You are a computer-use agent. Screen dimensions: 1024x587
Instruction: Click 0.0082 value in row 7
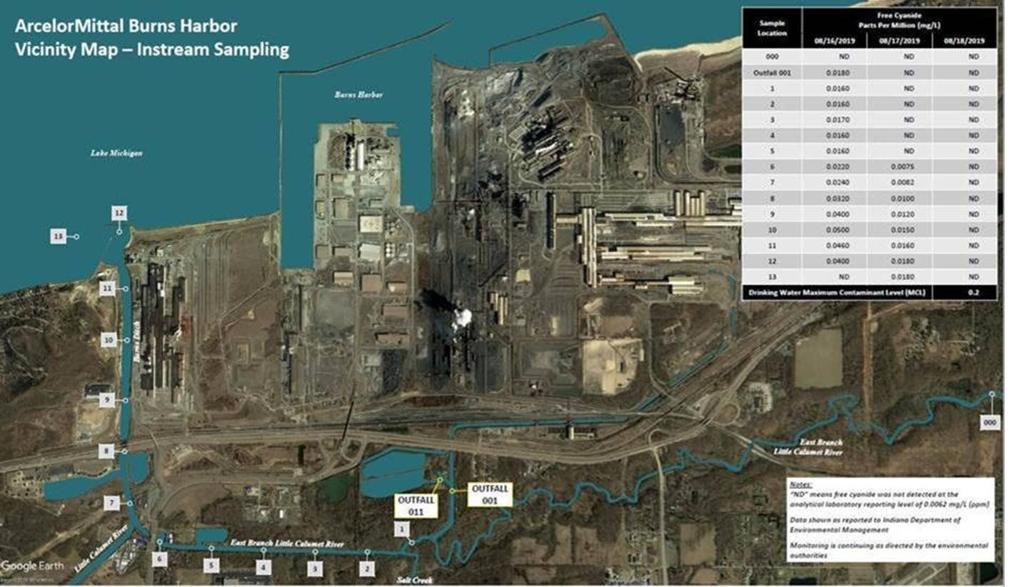tap(903, 183)
